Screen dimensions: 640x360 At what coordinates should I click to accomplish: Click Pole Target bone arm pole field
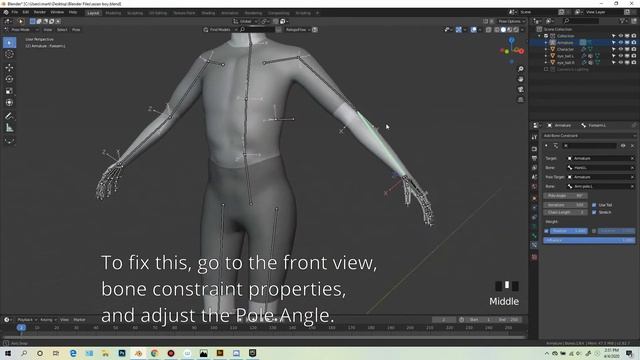pos(600,187)
